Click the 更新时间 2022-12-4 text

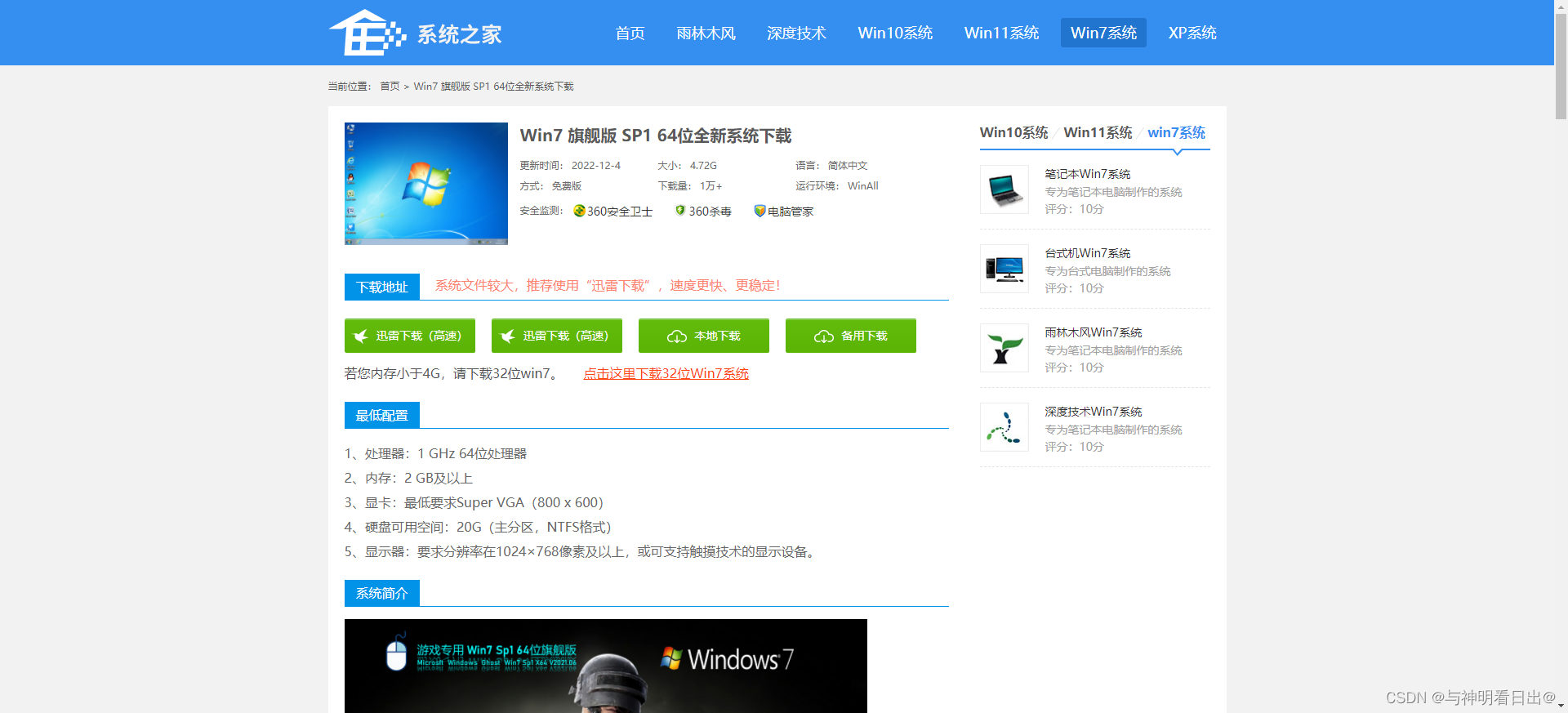[570, 165]
